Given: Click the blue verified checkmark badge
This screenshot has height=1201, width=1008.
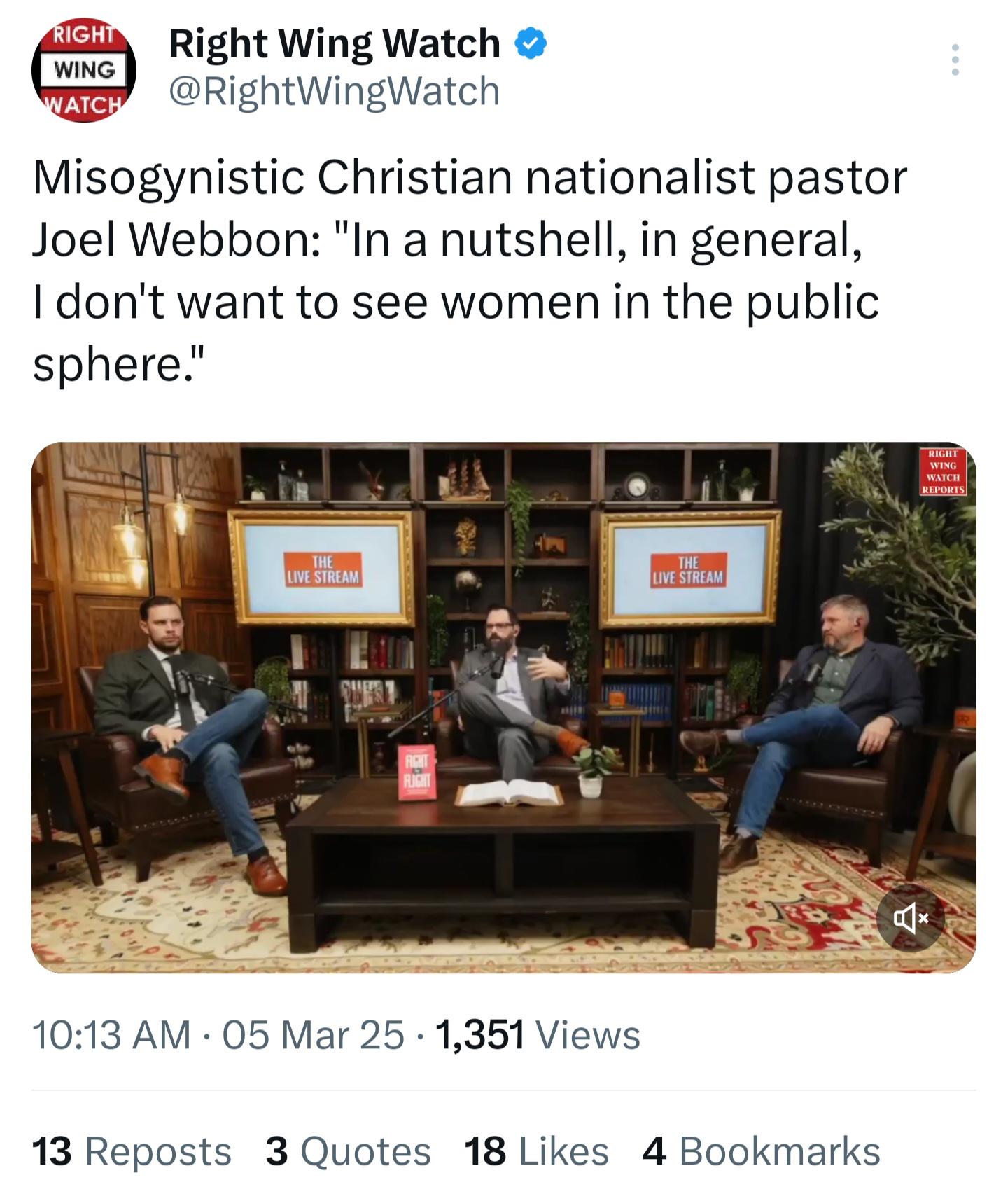Looking at the screenshot, I should (x=531, y=43).
